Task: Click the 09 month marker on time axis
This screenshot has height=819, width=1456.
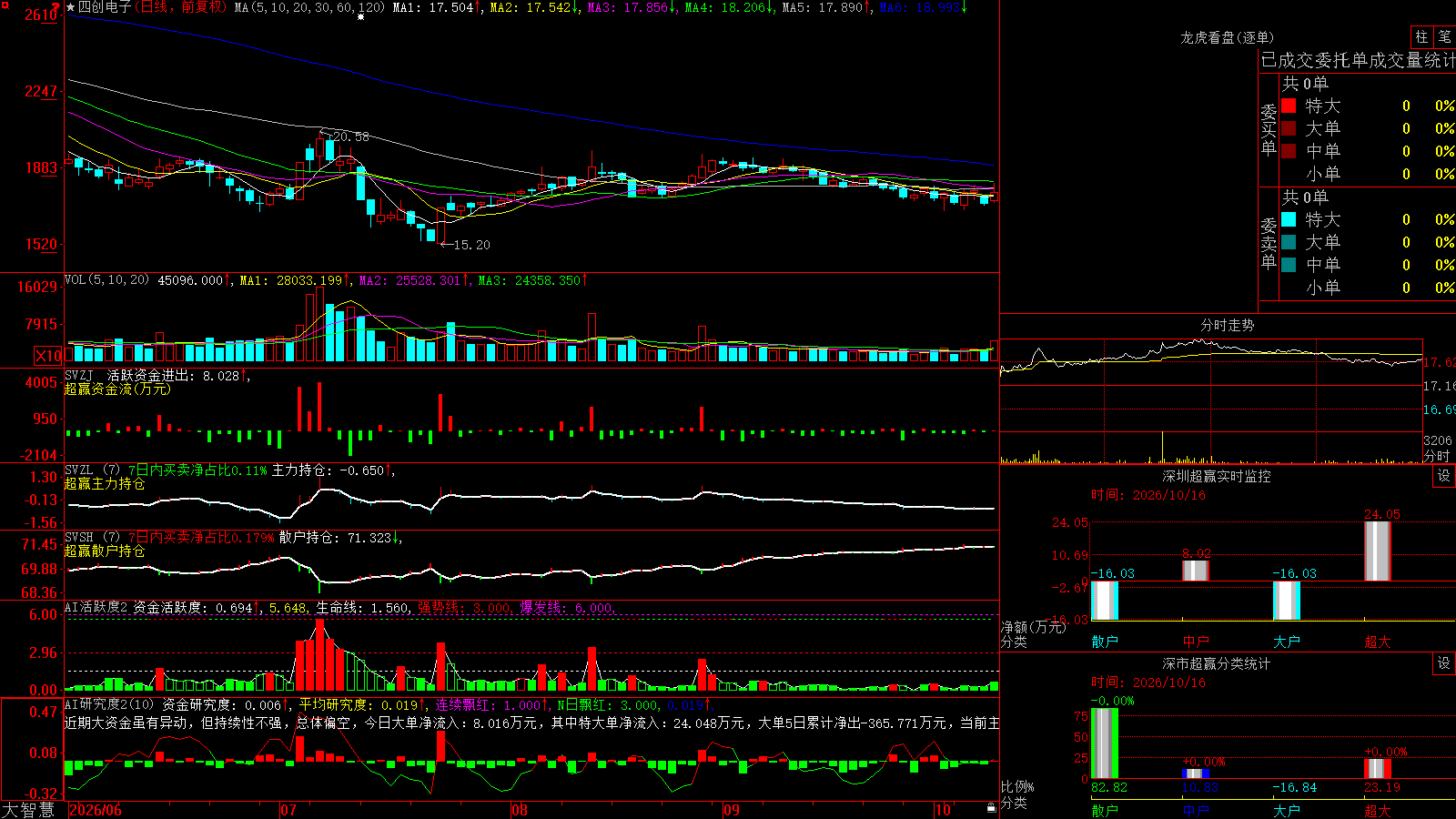Action: point(732,810)
